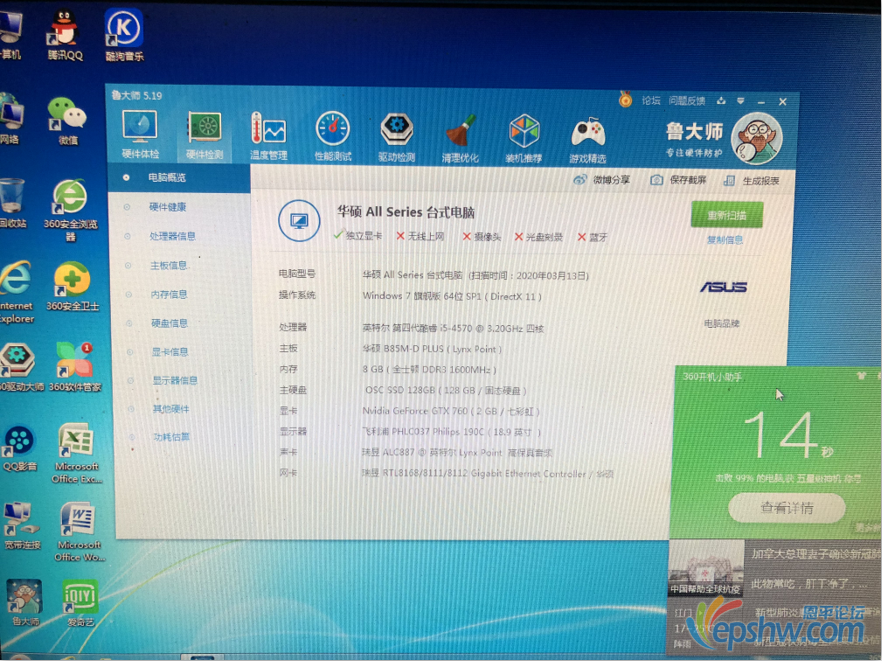Click 生成报表 to generate report
This screenshot has width=882, height=661.
[x=752, y=181]
